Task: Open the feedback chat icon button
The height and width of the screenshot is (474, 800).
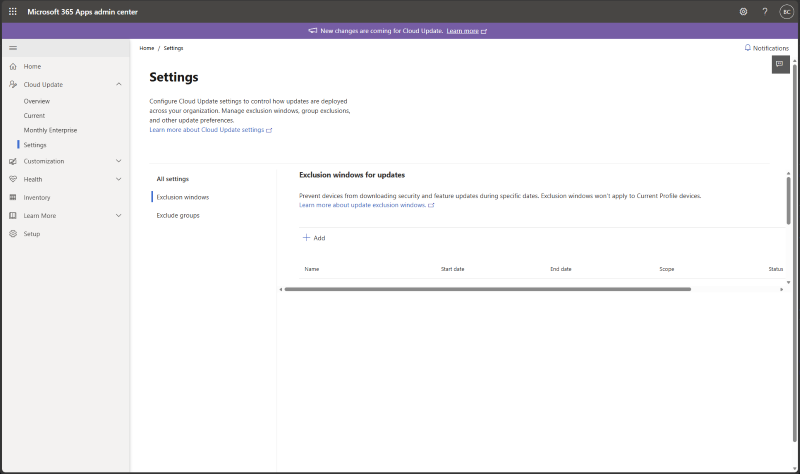Action: pyautogui.click(x=780, y=64)
